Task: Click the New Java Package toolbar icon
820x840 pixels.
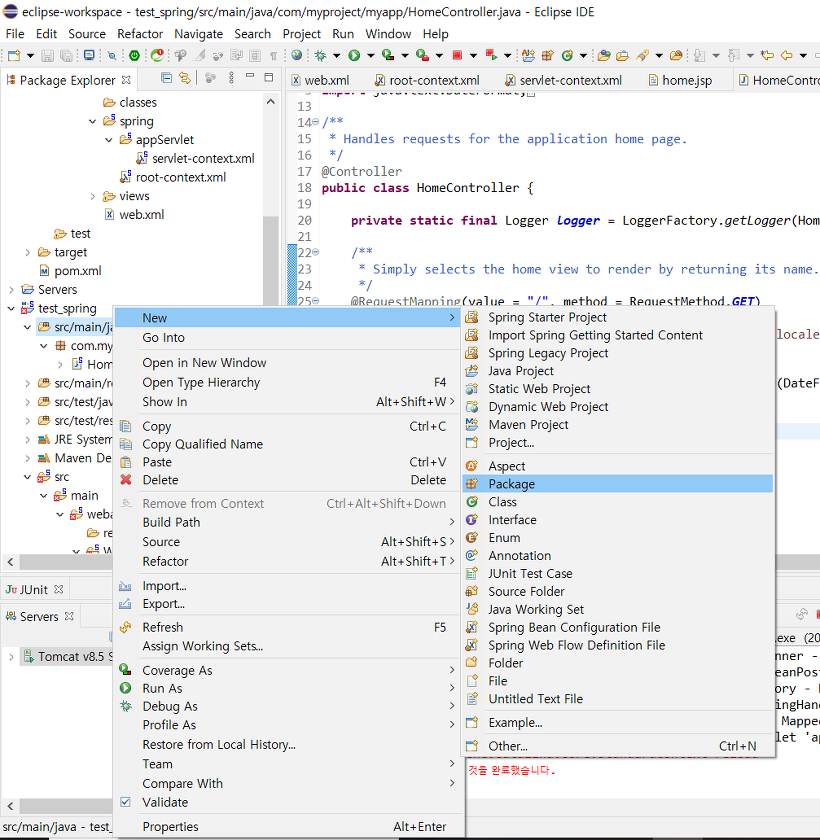Action: point(547,55)
